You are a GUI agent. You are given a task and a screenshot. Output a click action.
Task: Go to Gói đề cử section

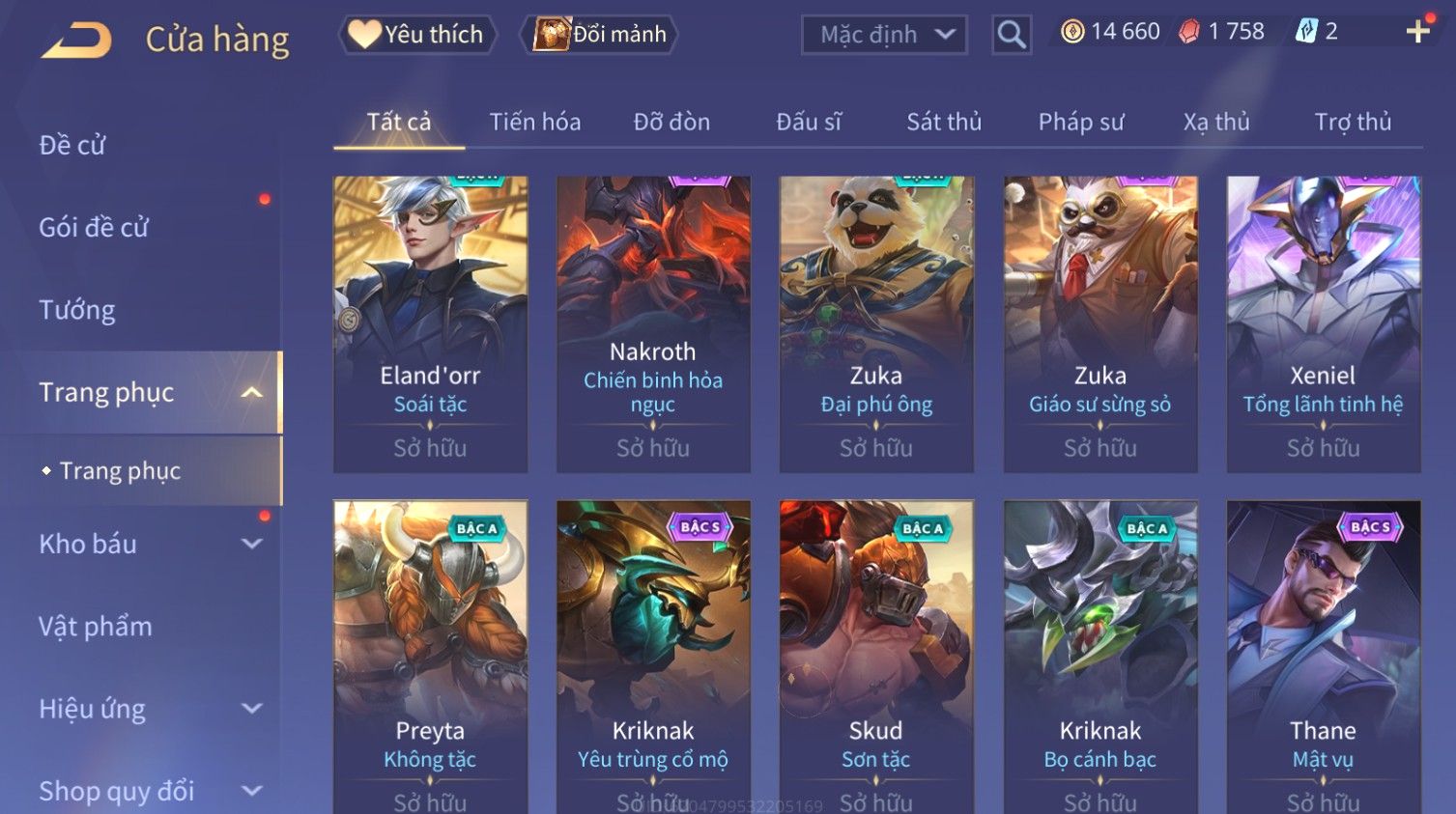coord(94,228)
